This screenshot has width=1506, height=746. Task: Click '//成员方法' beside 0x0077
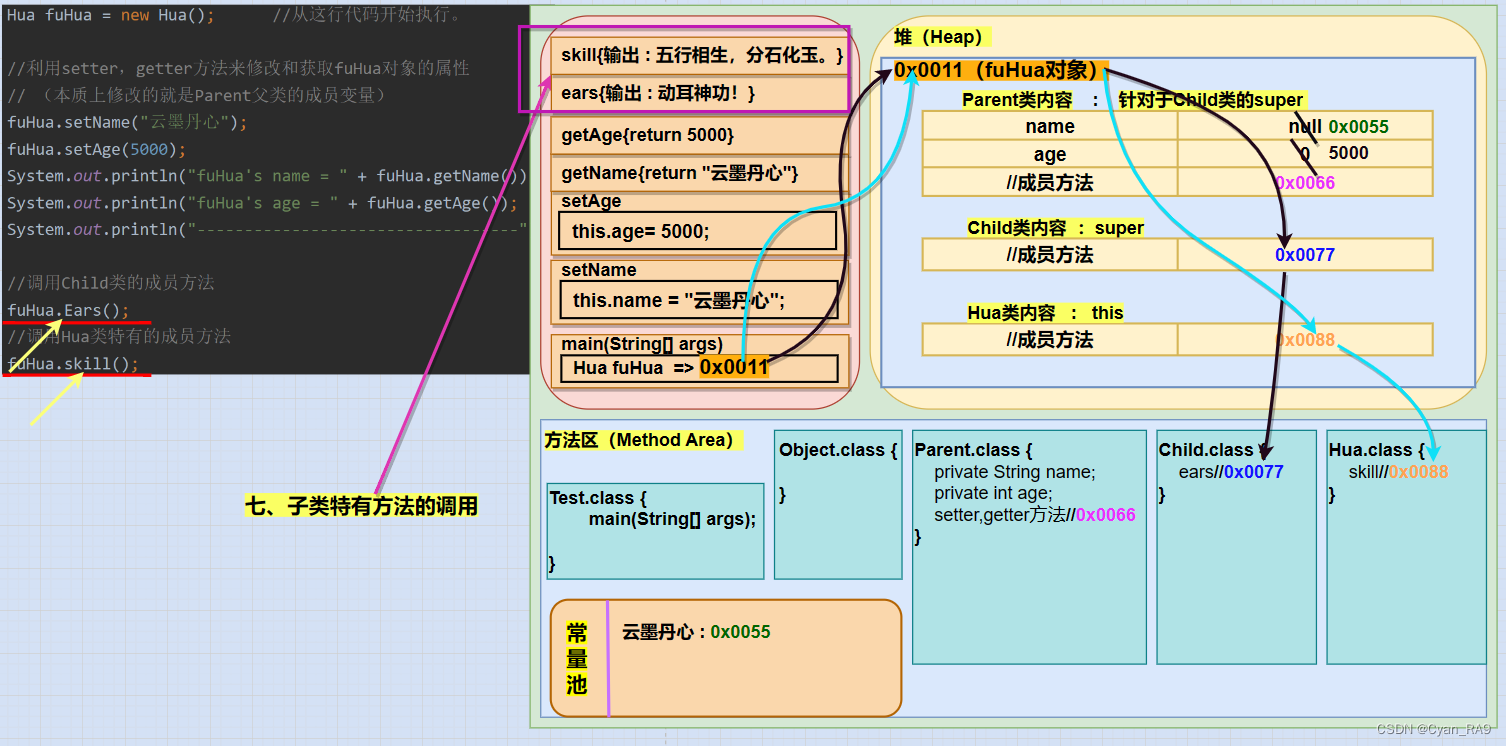point(1050,255)
